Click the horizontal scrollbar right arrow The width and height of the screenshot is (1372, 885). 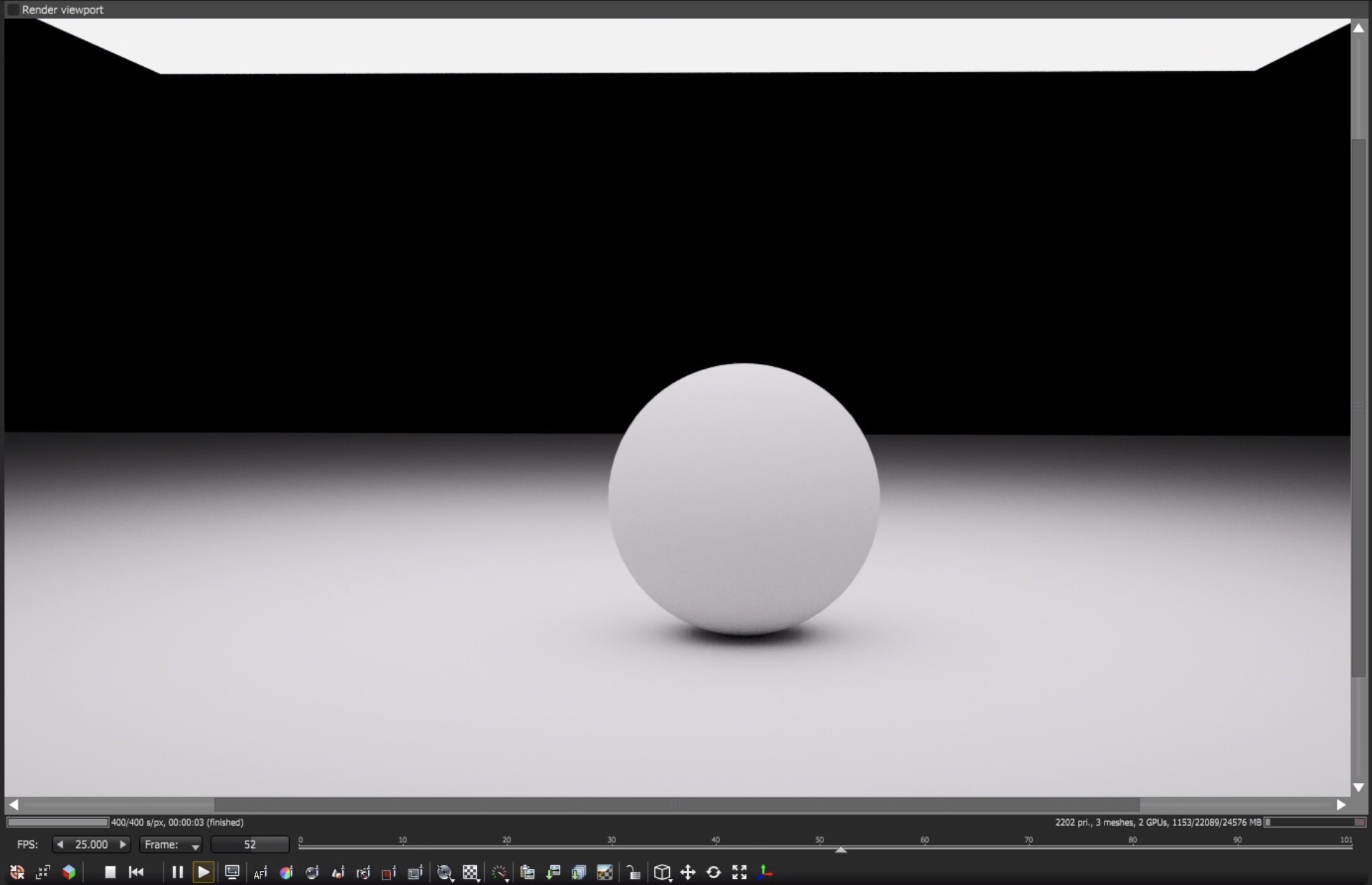1341,805
